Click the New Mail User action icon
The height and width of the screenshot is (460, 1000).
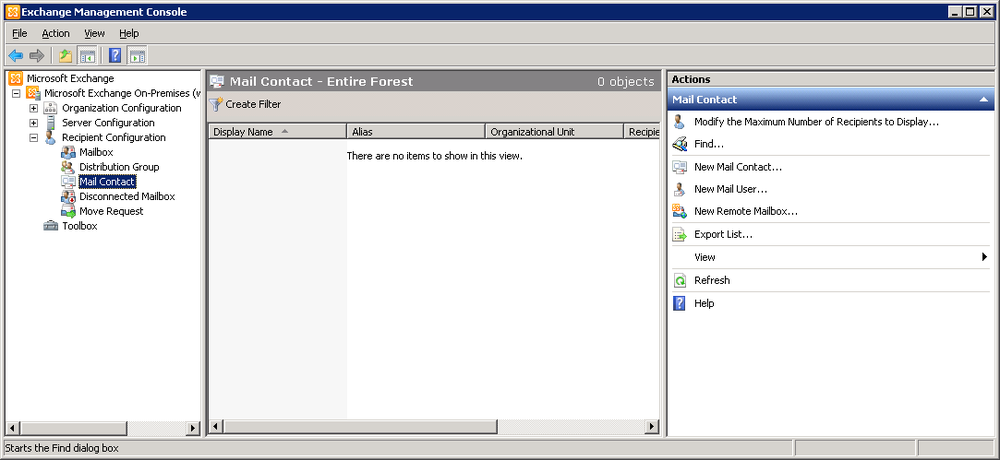coord(680,189)
